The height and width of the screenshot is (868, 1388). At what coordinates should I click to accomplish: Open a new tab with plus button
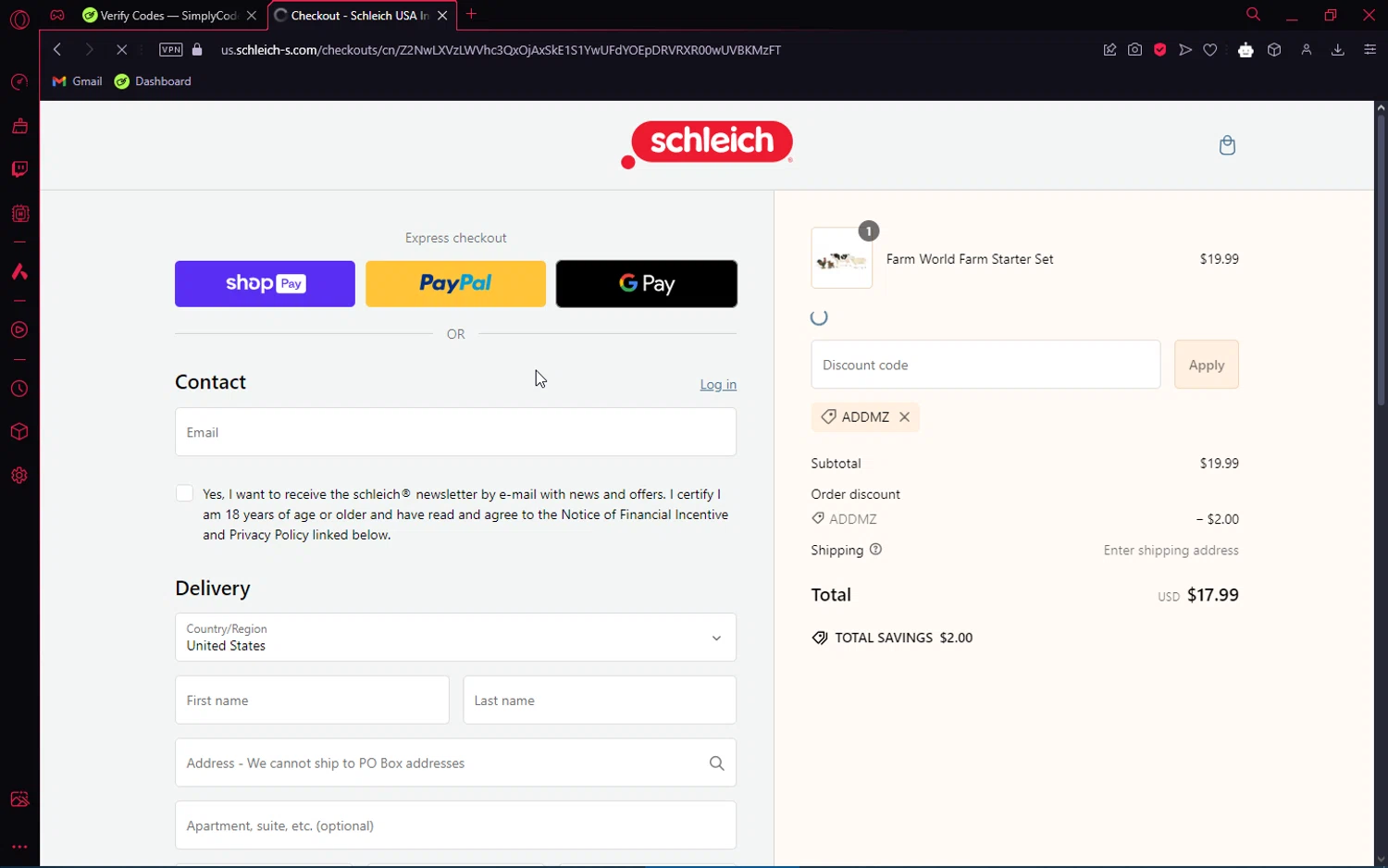[x=471, y=14]
